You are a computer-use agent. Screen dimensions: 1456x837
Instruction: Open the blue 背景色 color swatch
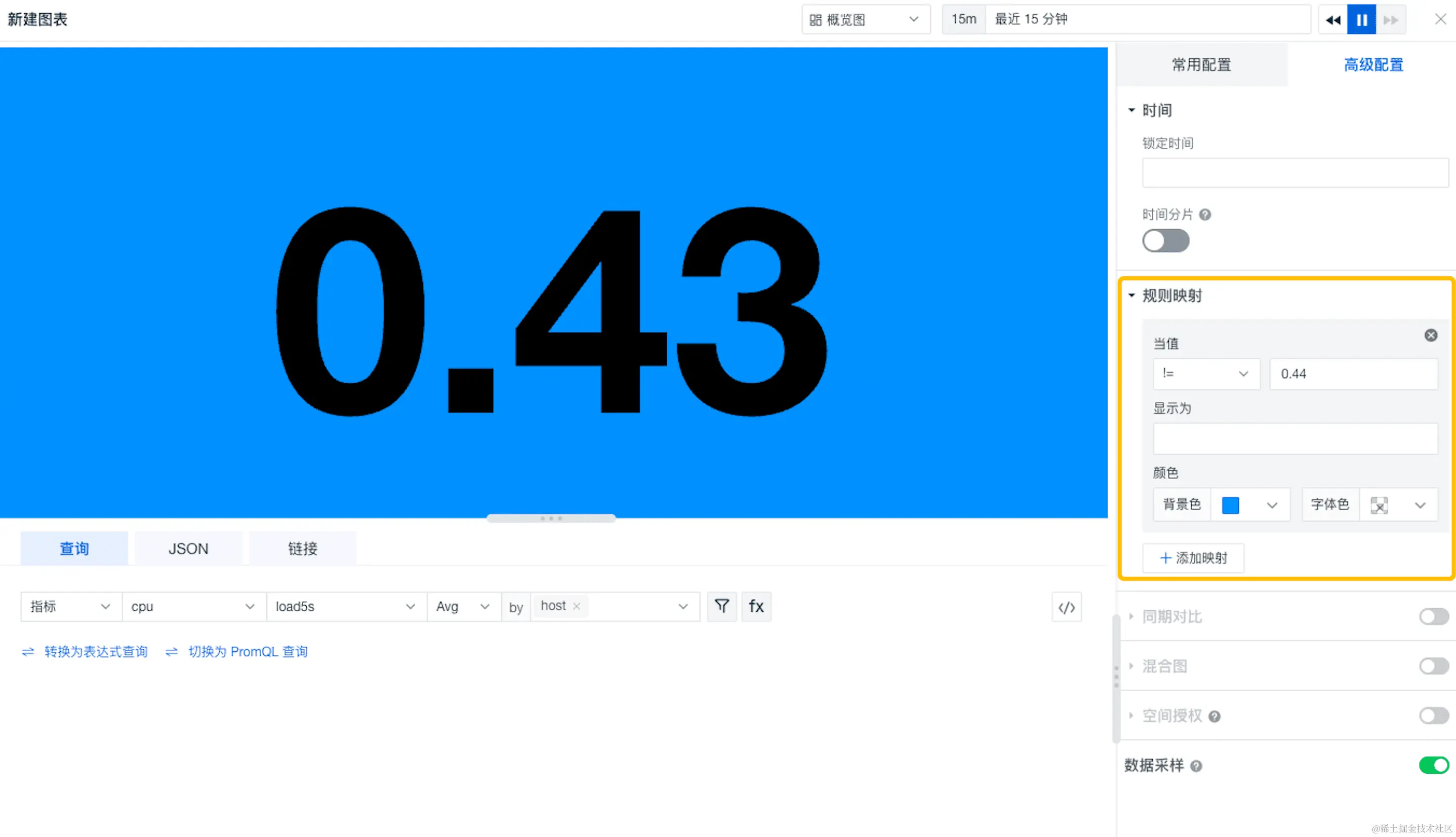[x=1231, y=505]
